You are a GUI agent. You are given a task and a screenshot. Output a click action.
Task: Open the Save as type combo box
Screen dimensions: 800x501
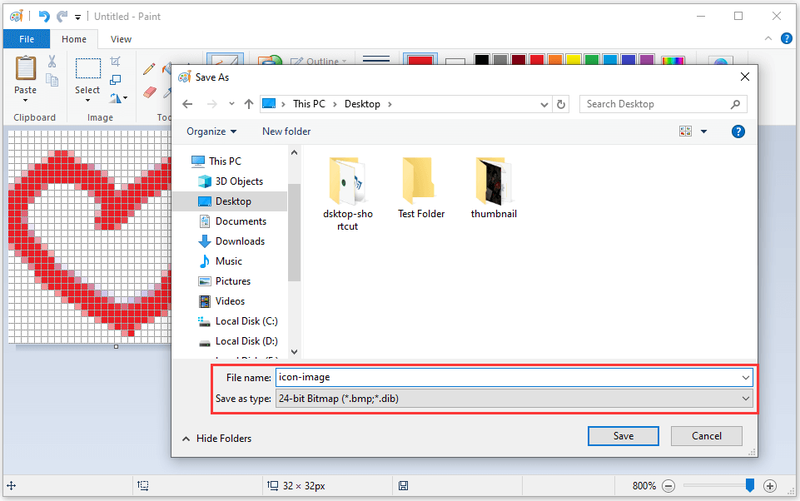514,398
